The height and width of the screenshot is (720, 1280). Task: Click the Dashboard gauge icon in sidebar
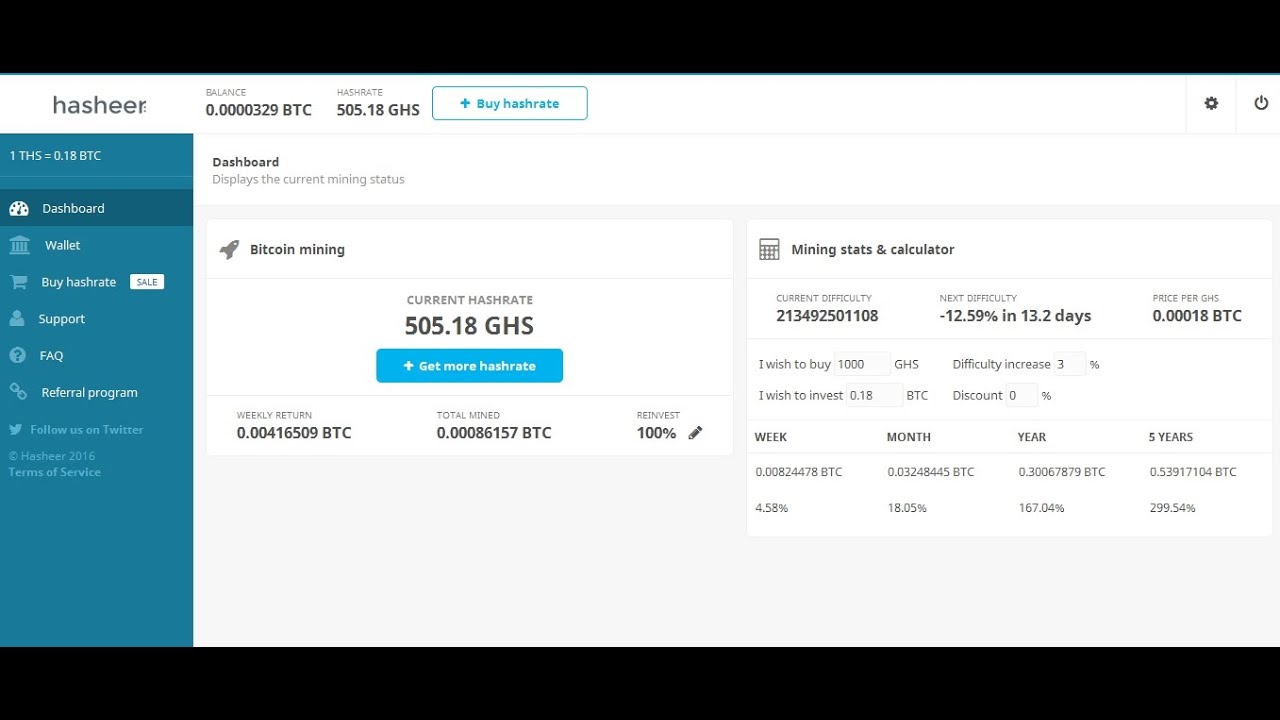click(19, 208)
